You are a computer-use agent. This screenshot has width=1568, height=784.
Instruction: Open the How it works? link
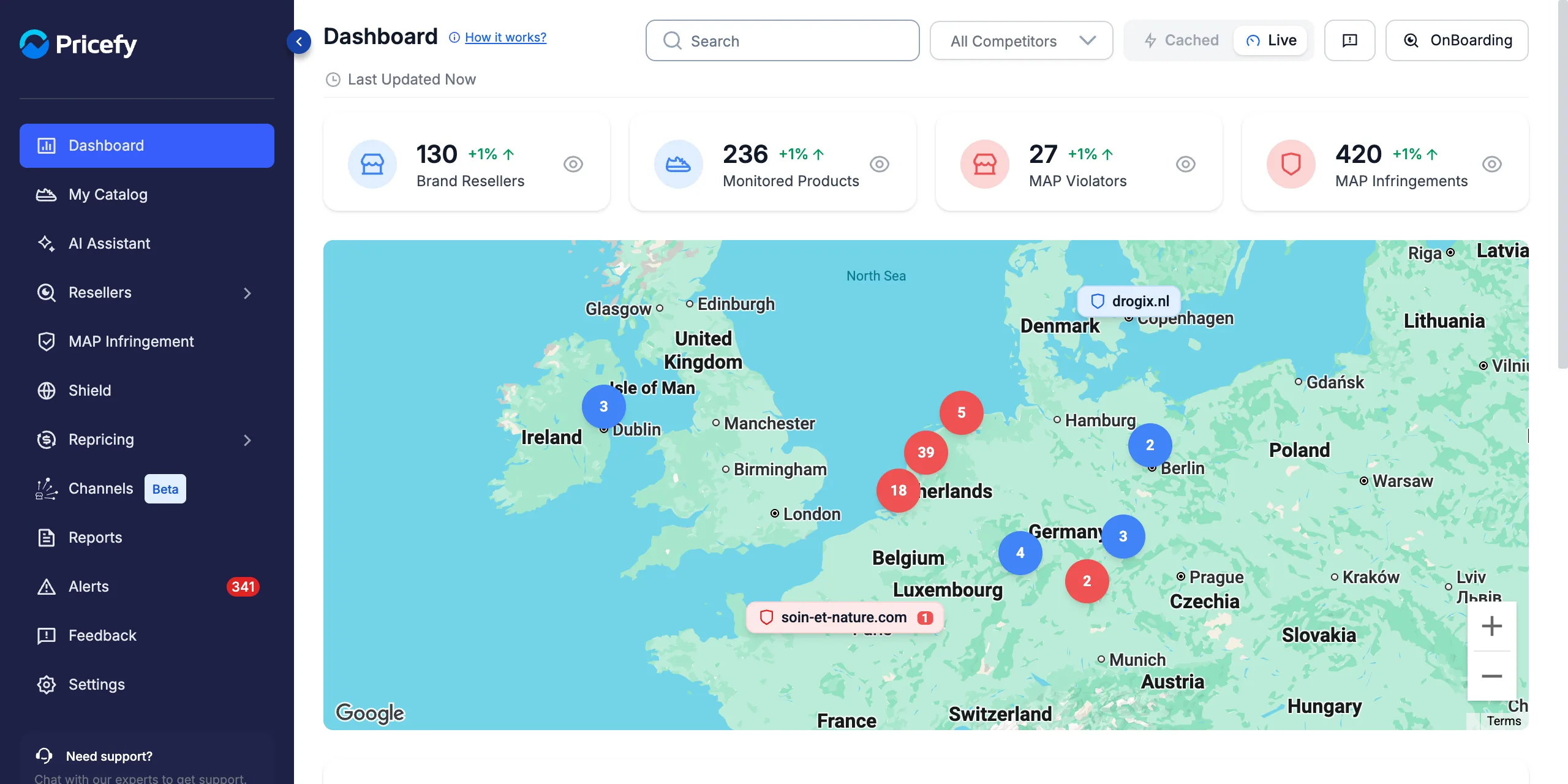click(505, 37)
